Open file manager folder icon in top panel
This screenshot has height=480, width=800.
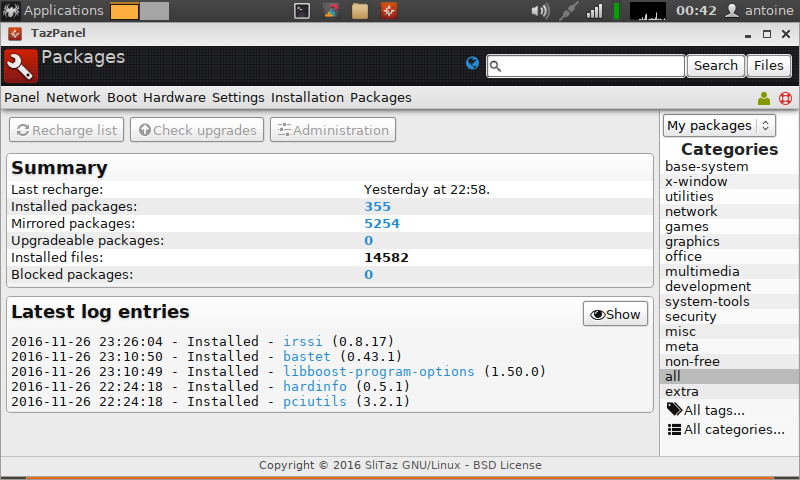[x=360, y=11]
